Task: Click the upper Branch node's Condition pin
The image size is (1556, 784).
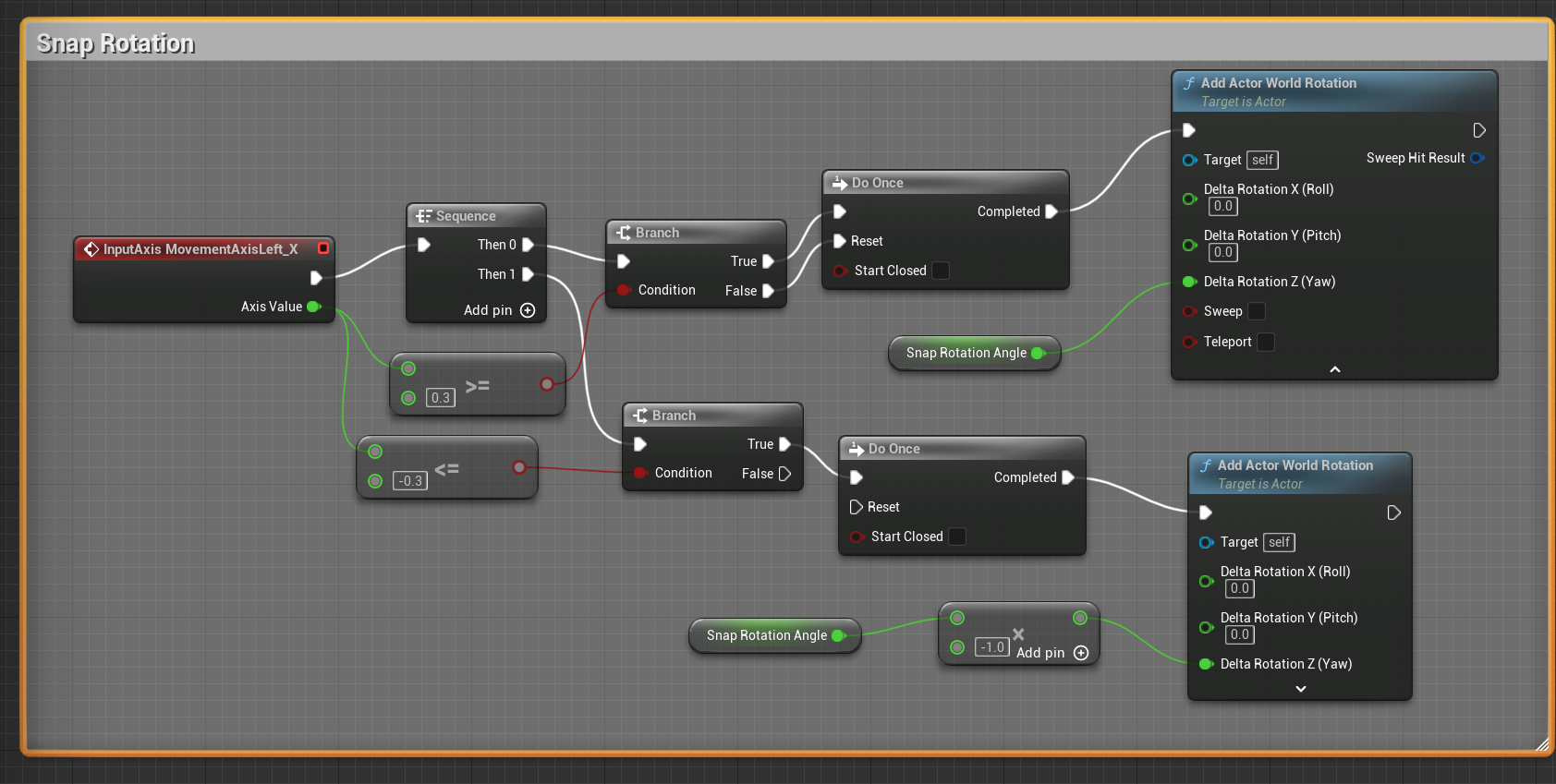Action: pyautogui.click(x=624, y=290)
